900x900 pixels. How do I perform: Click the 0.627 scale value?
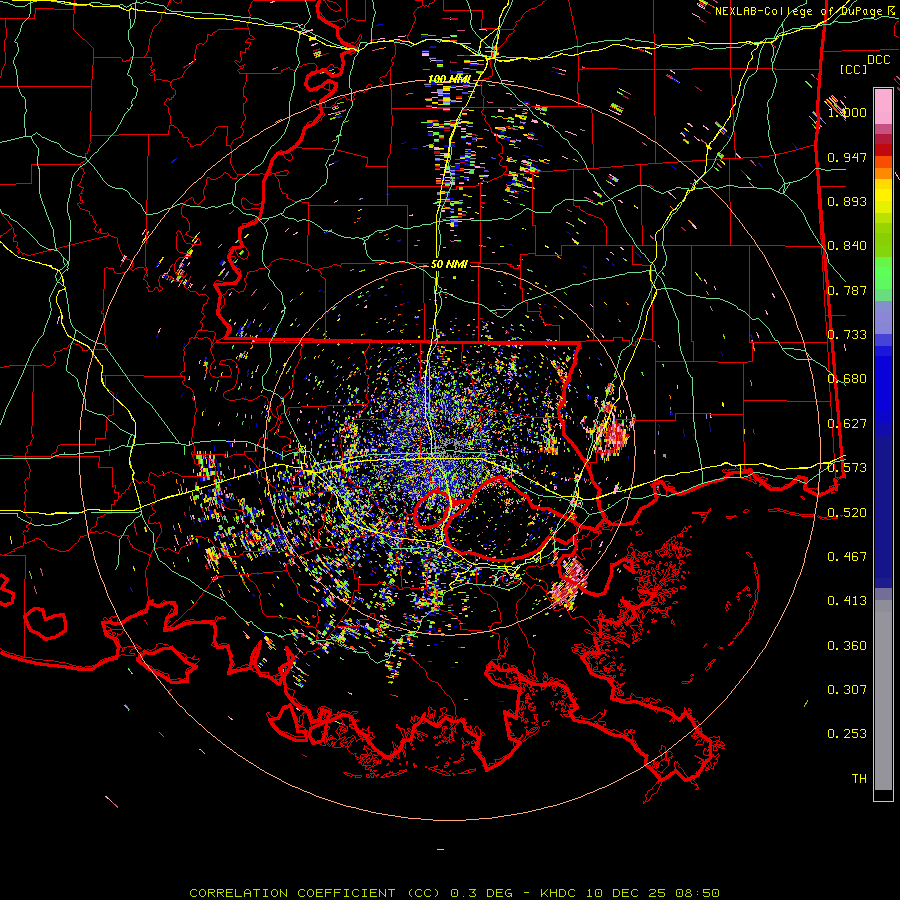(847, 424)
